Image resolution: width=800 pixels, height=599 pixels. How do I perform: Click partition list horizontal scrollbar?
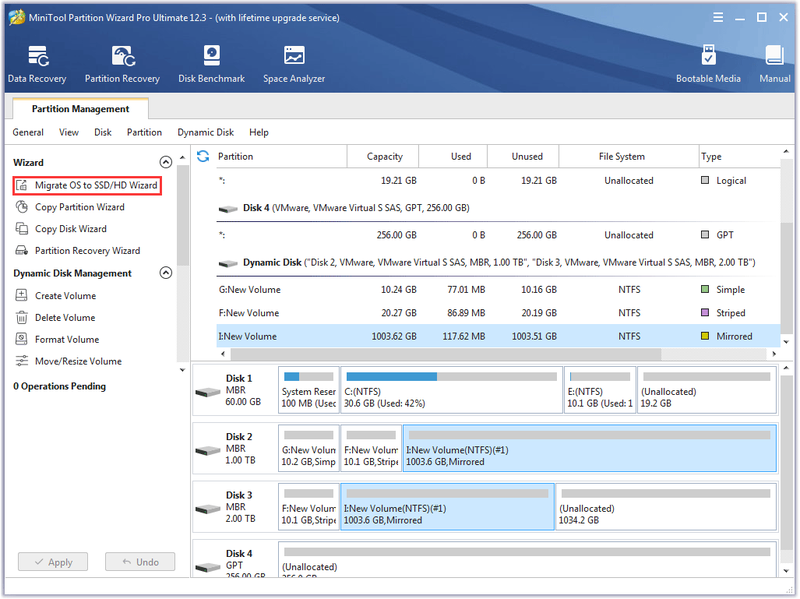[x=445, y=354]
